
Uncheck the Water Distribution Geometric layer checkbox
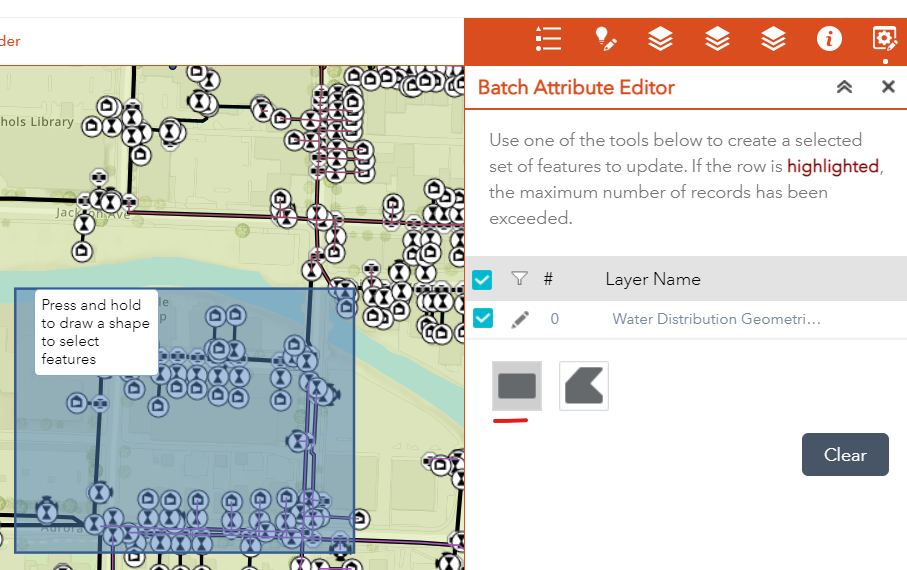(x=482, y=318)
